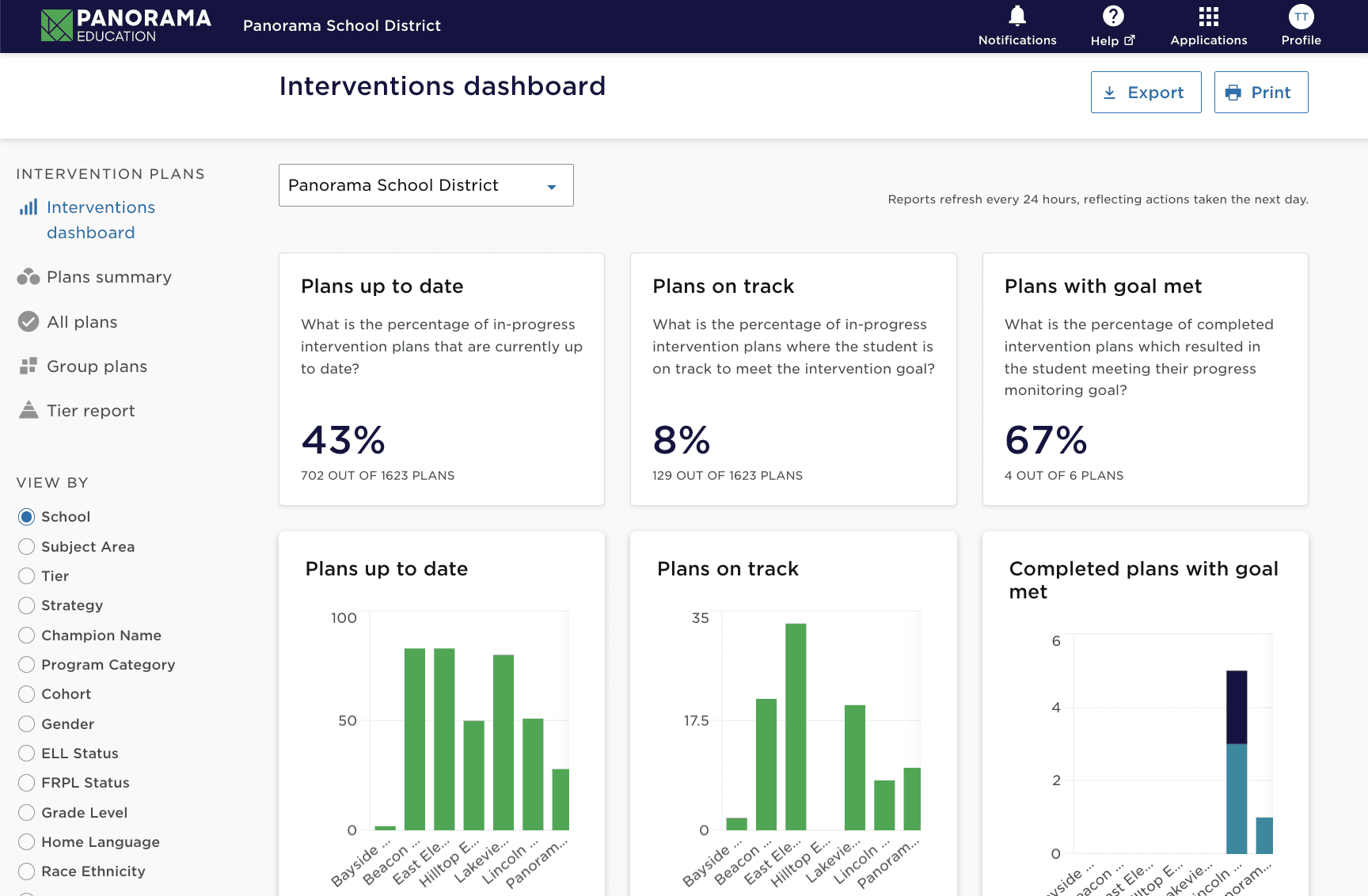Open the Profile avatar icon
The image size is (1368, 896).
1301,16
